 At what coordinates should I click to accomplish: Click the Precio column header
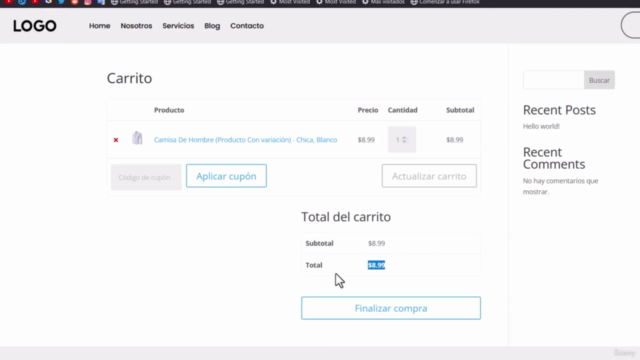click(368, 110)
